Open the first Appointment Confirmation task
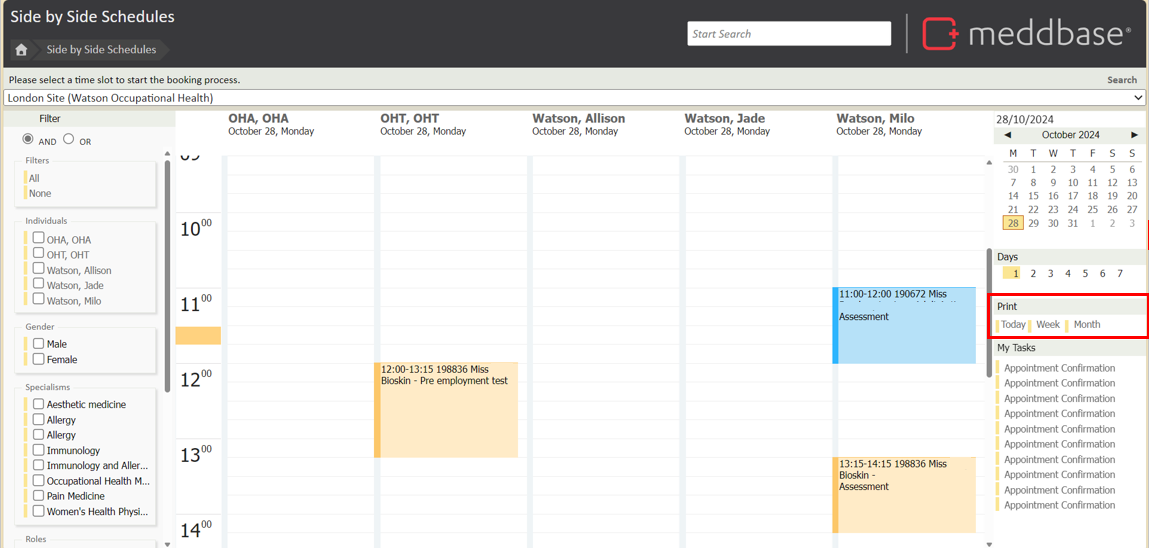 1059,368
